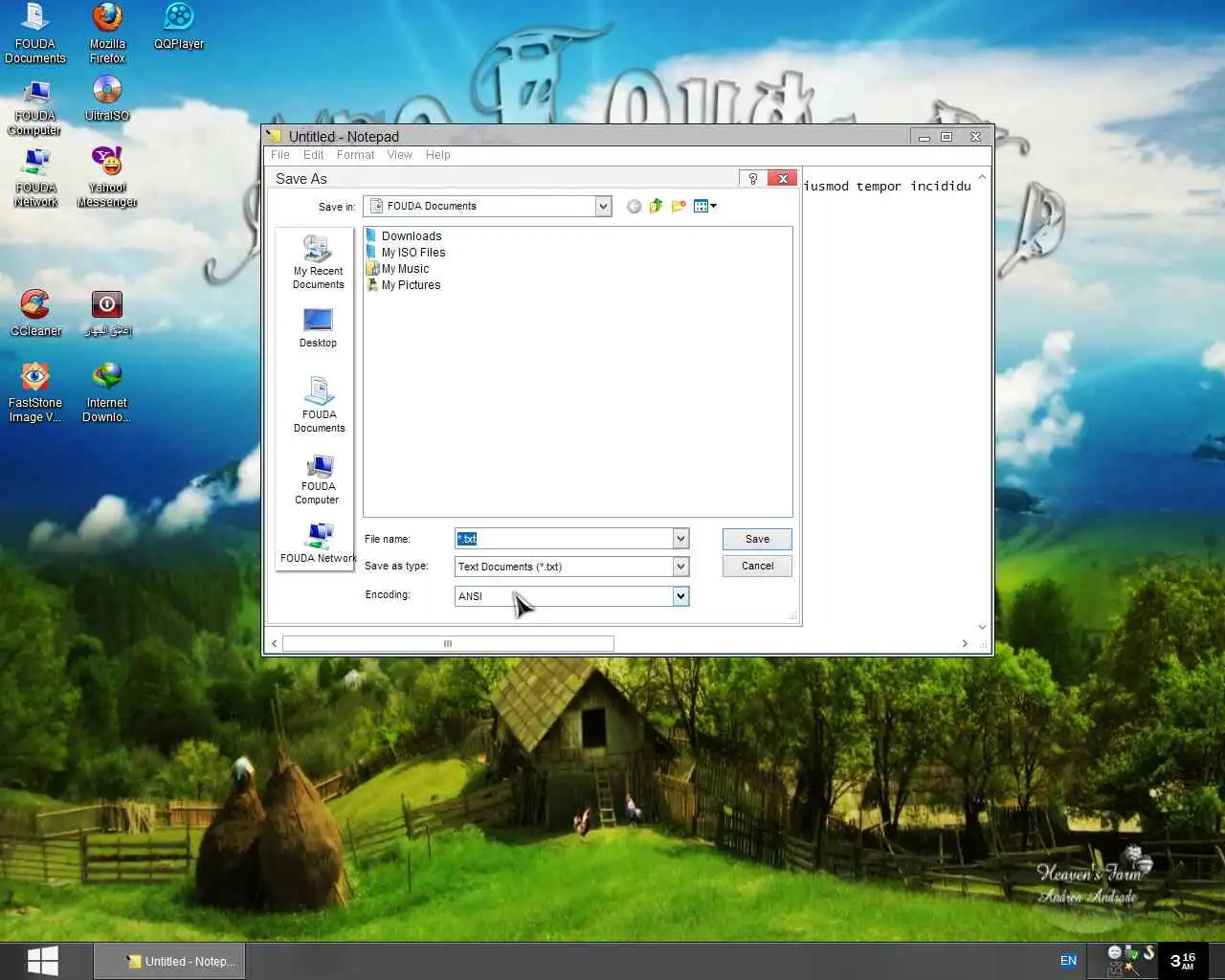Click the Notepad text area

(x=887, y=402)
